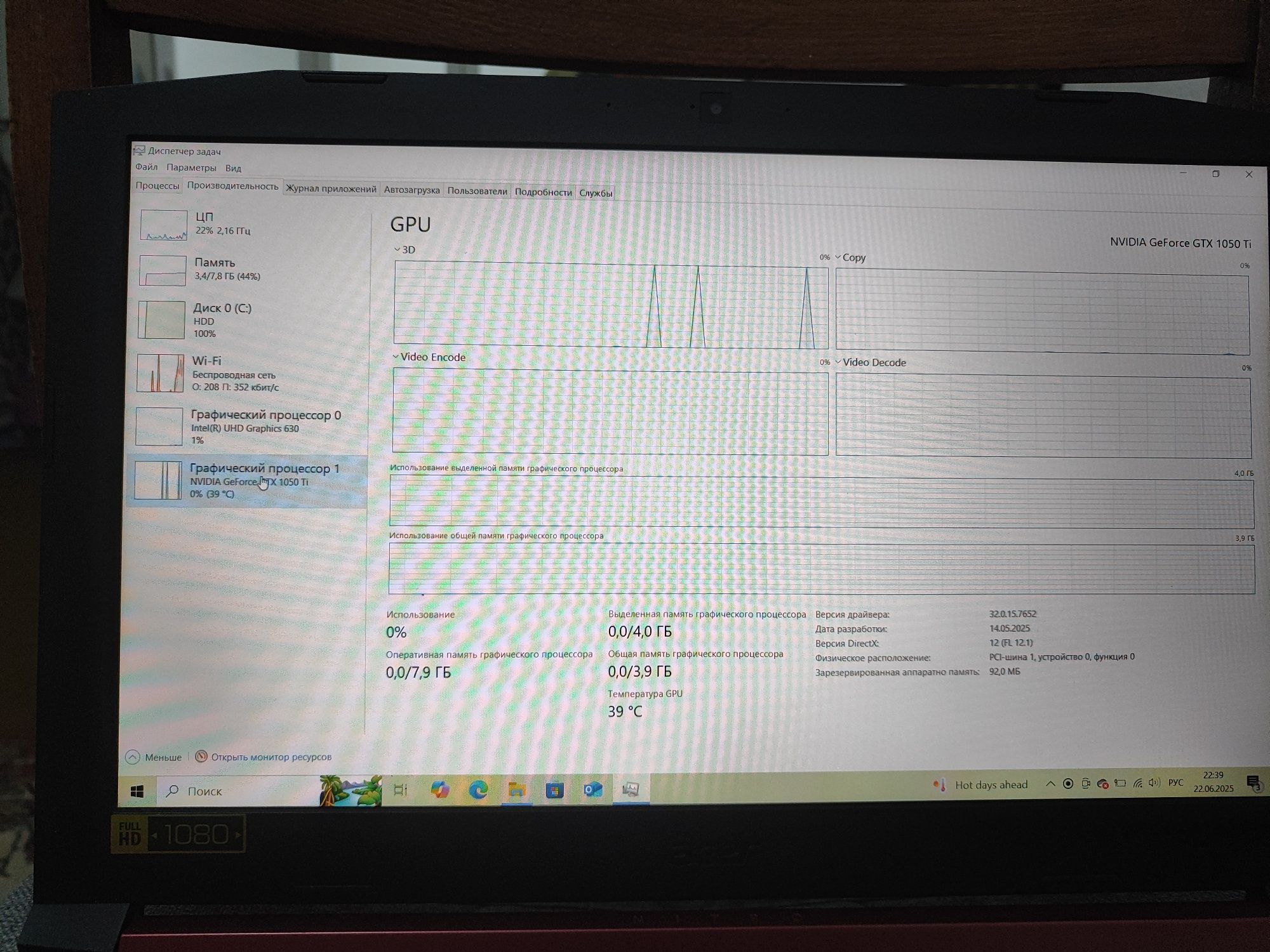
Task: Switch to the Пользователи tab
Action: click(x=477, y=192)
